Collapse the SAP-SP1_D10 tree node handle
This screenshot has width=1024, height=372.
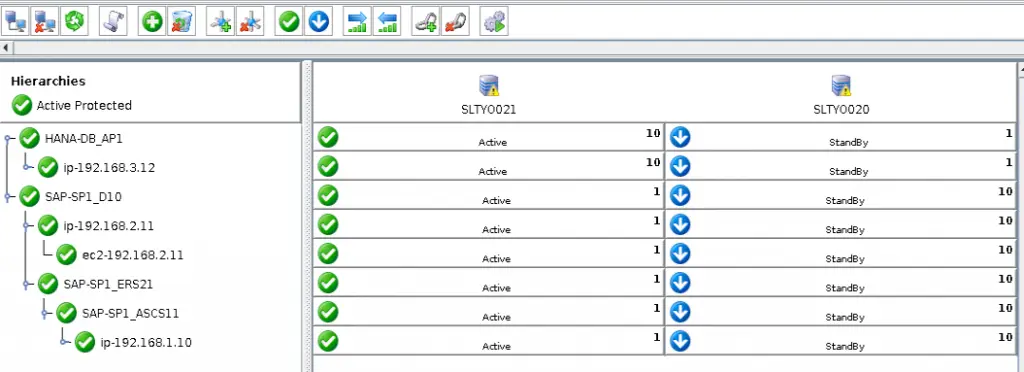point(8,196)
